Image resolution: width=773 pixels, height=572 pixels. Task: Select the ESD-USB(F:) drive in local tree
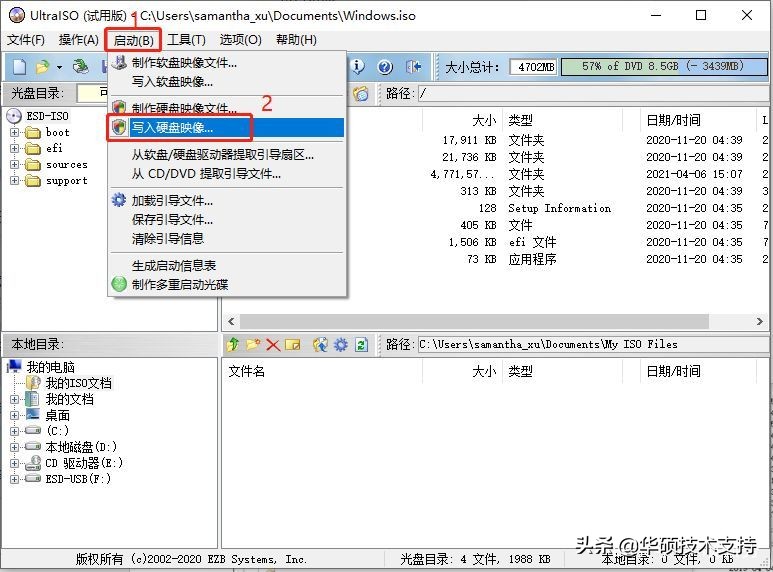click(78, 479)
